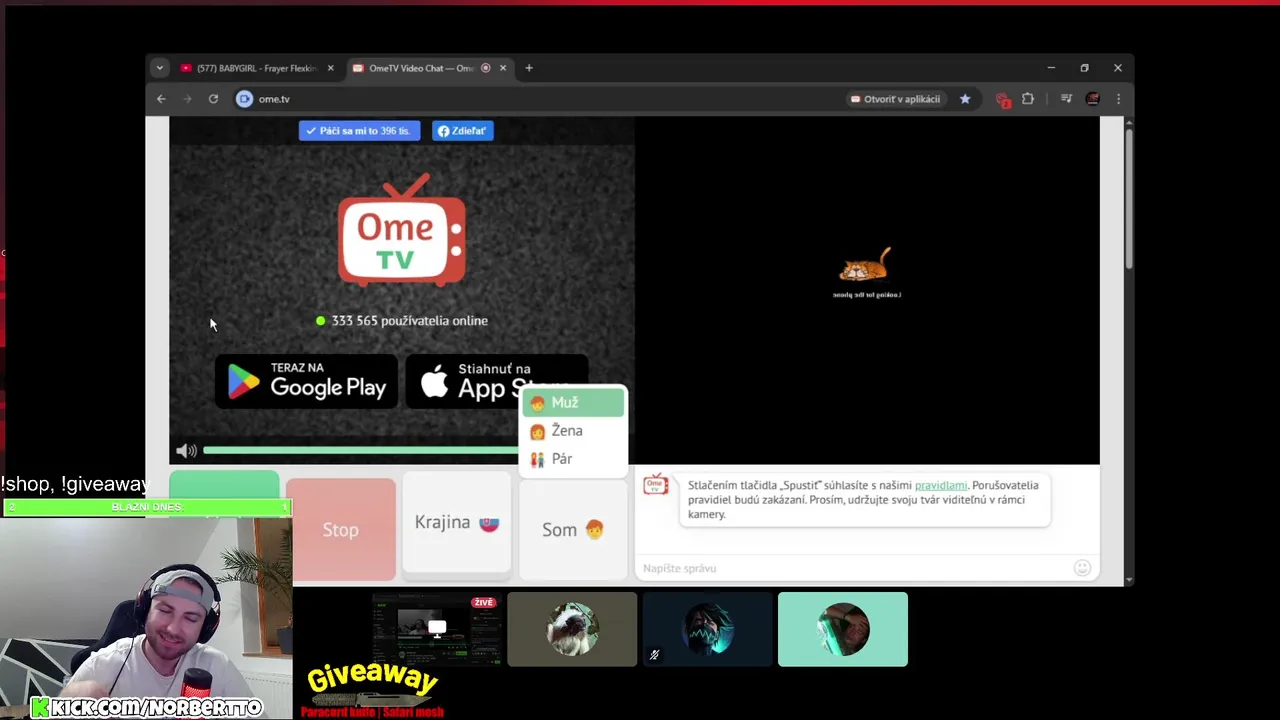Open the pravidlami rules link
The height and width of the screenshot is (720, 1280).
(x=941, y=485)
